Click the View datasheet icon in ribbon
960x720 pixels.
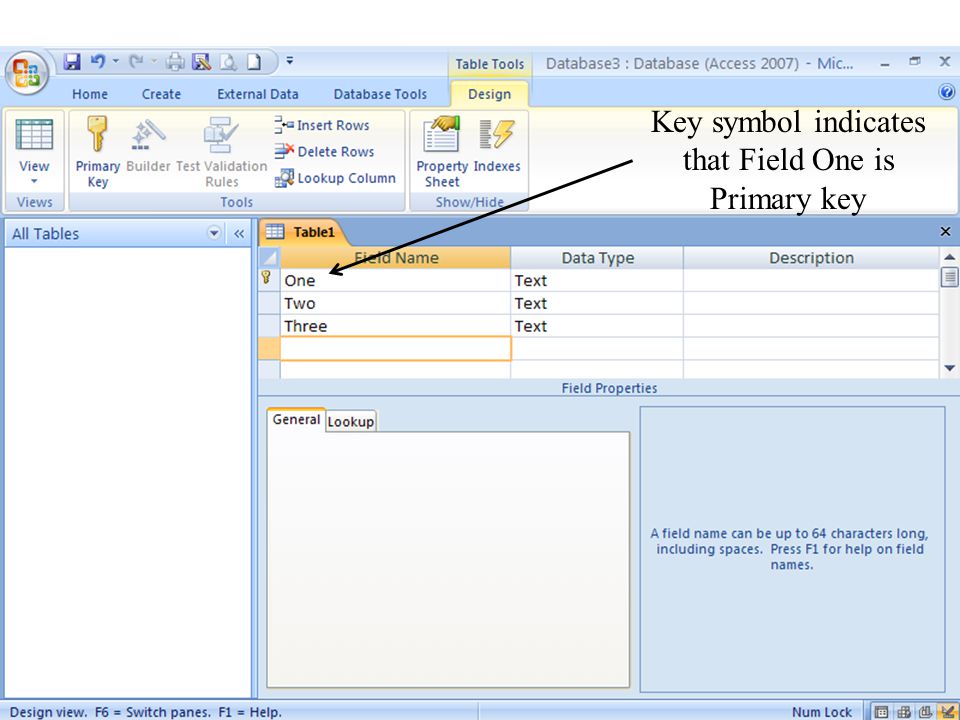34,135
